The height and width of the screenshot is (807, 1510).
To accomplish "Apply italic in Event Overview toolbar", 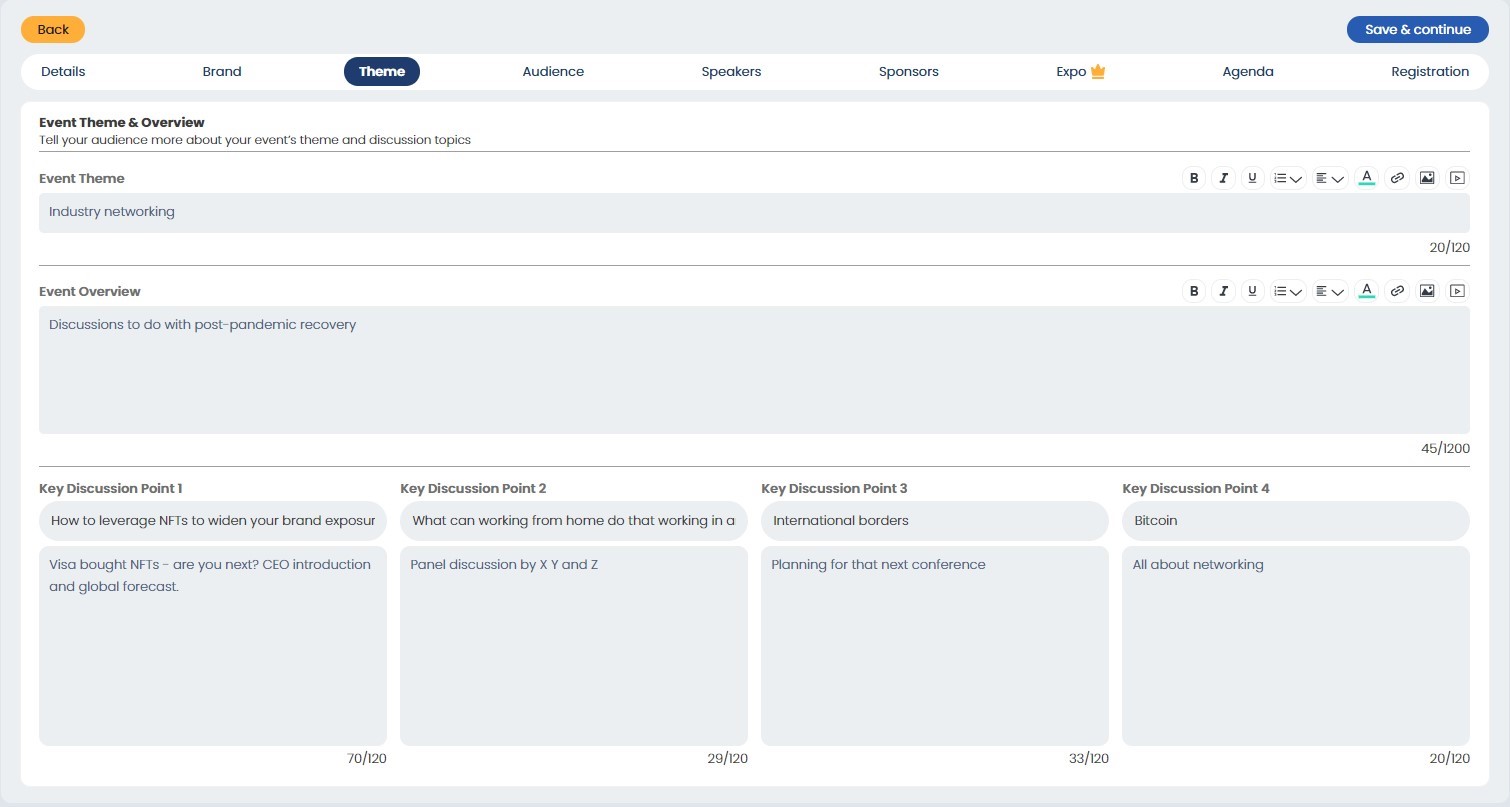I will click(1223, 291).
